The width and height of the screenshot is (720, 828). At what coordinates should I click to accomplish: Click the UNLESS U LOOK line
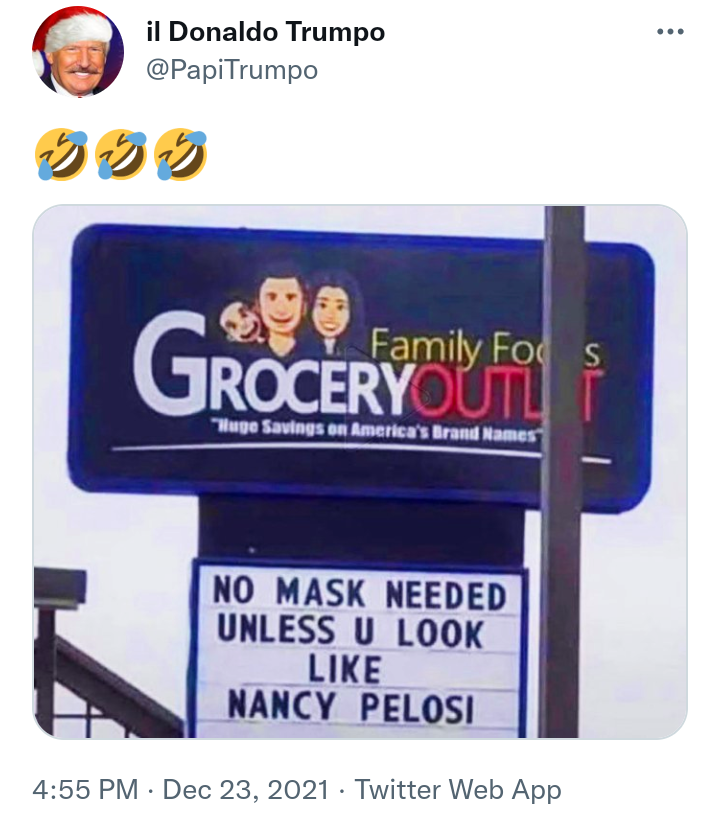tap(350, 631)
